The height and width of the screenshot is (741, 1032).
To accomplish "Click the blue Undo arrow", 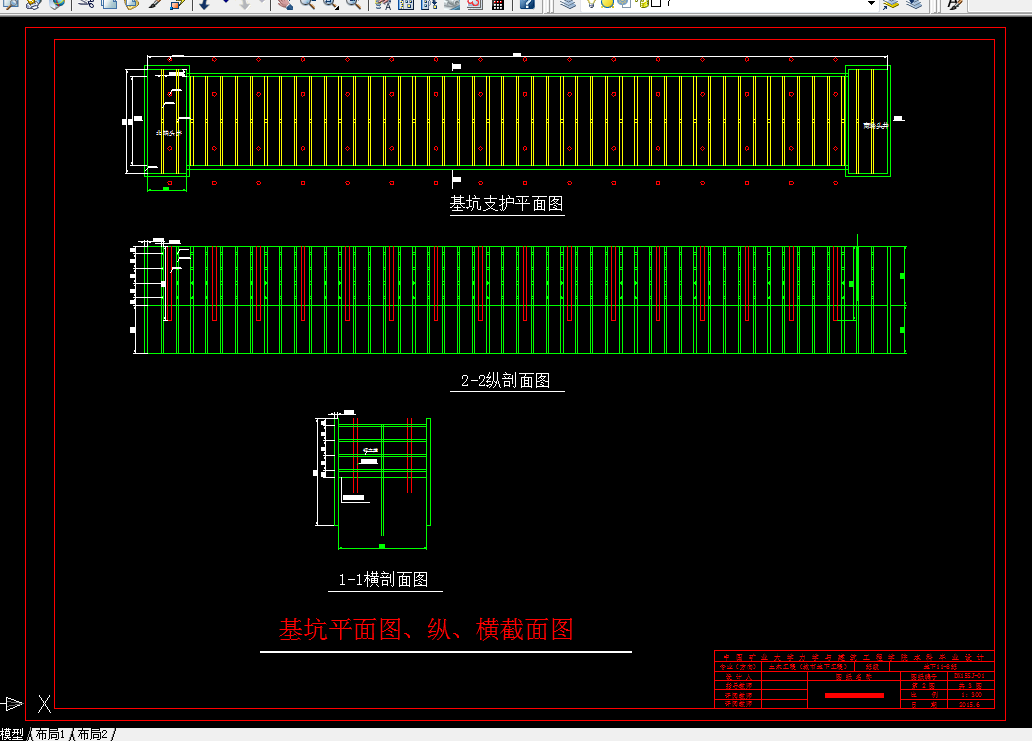I will (x=205, y=3).
